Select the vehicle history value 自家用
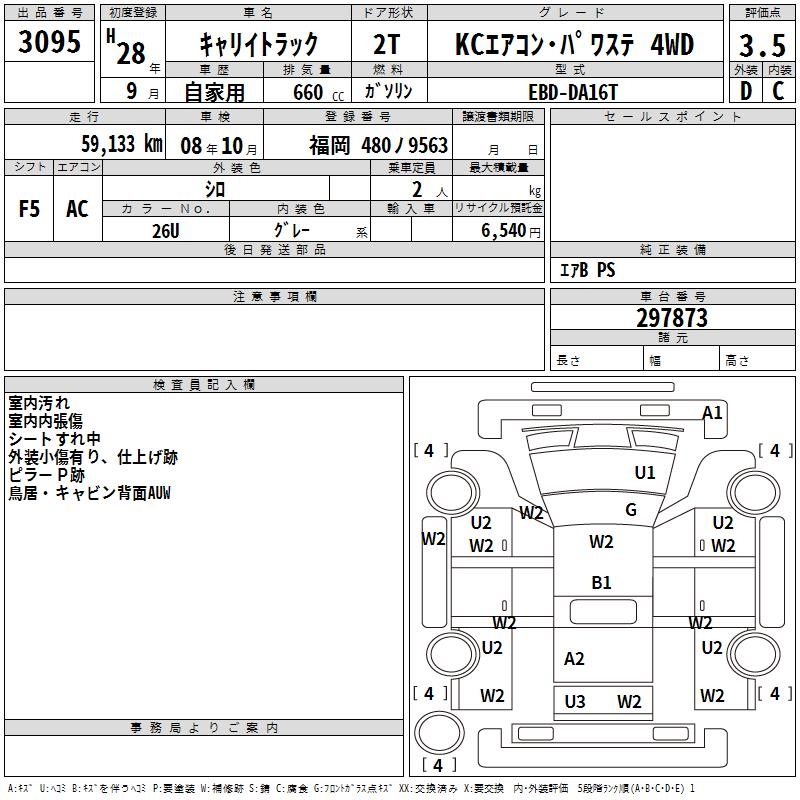This screenshot has height=800, width=800. [x=214, y=92]
